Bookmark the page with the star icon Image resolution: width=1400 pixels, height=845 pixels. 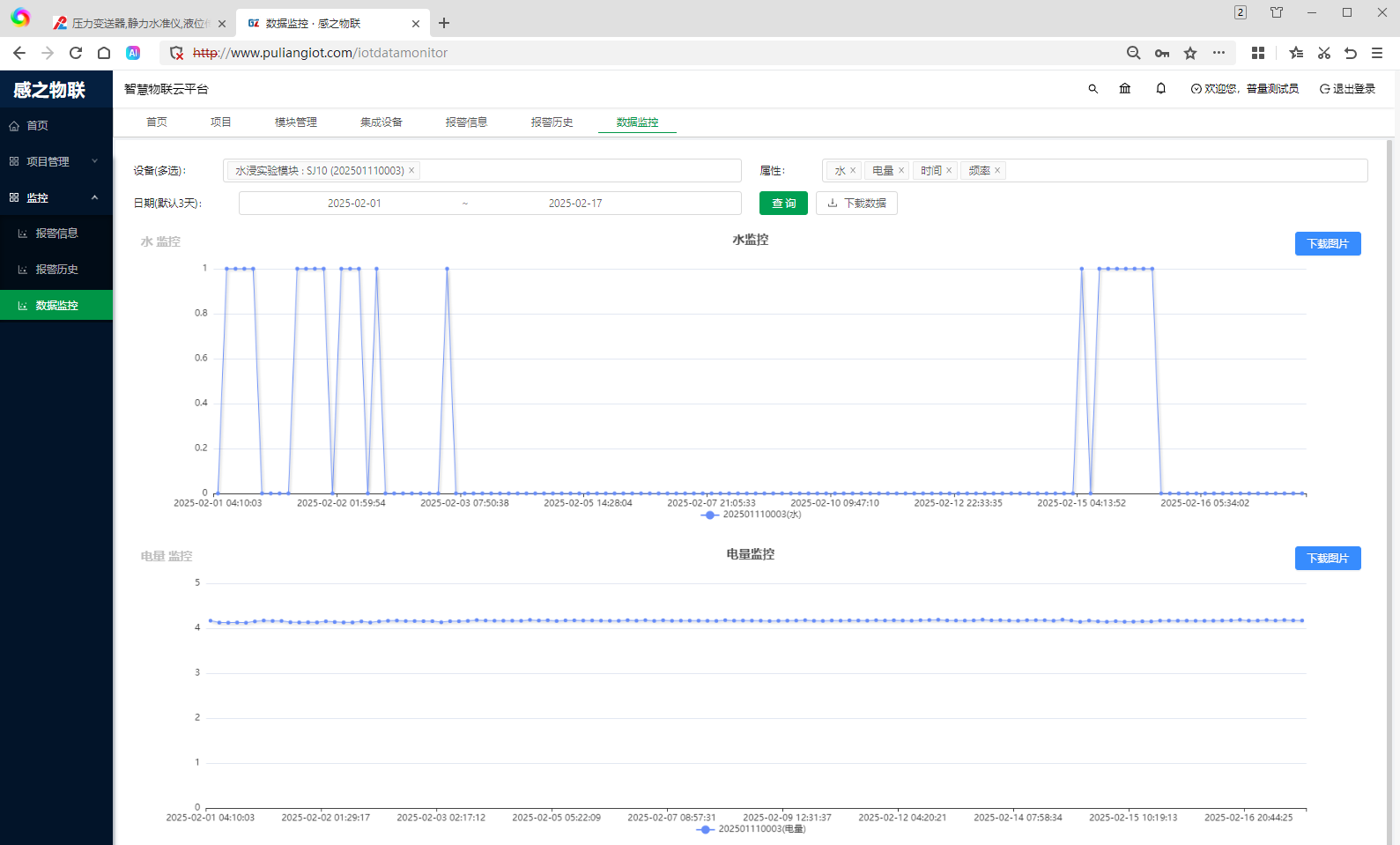(1190, 53)
